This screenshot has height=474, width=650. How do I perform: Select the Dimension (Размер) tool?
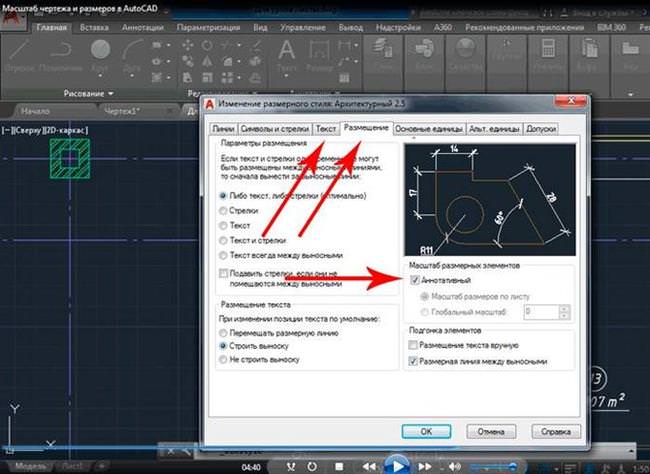tap(319, 51)
